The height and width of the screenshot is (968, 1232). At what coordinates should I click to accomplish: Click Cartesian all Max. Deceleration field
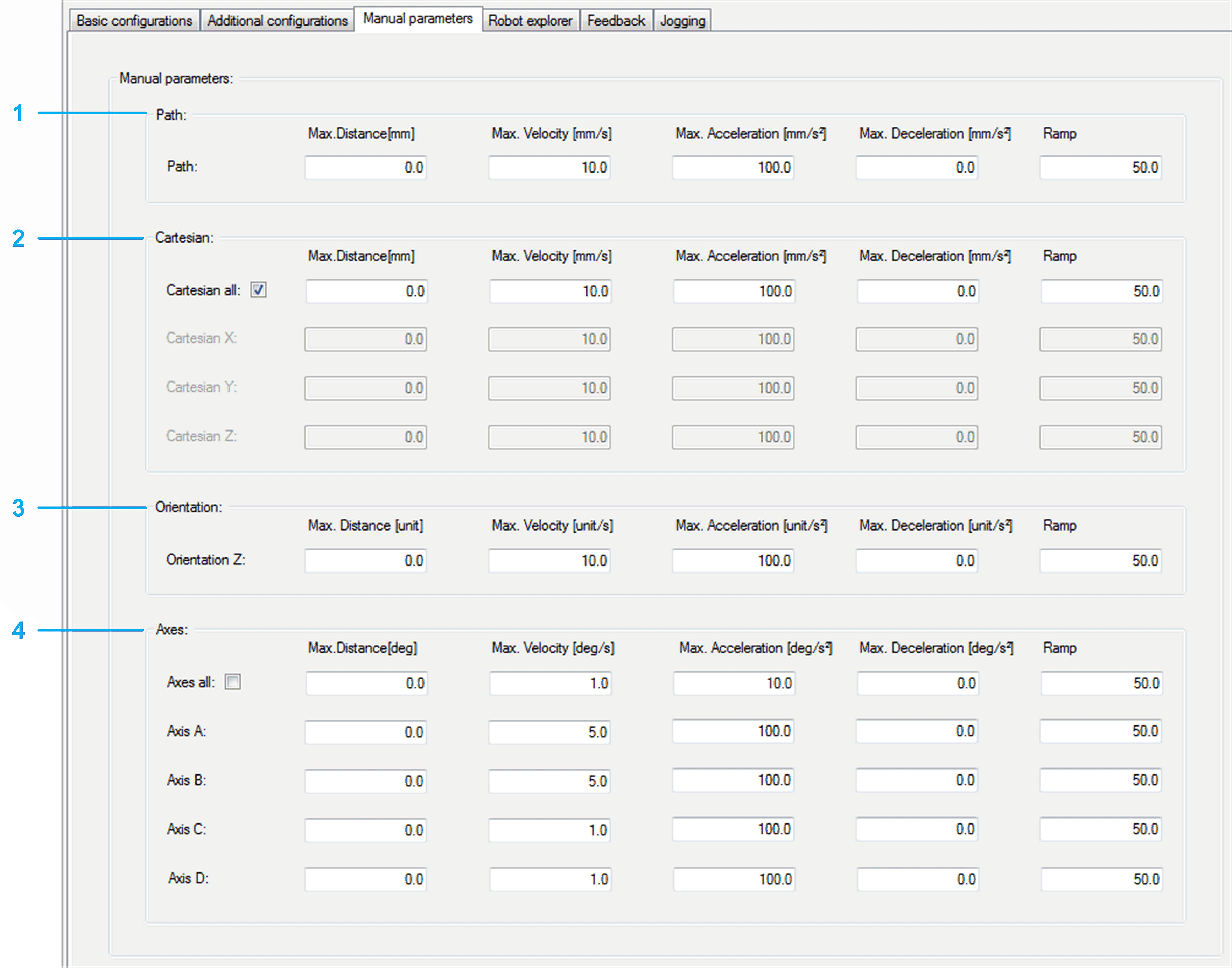coord(917,291)
